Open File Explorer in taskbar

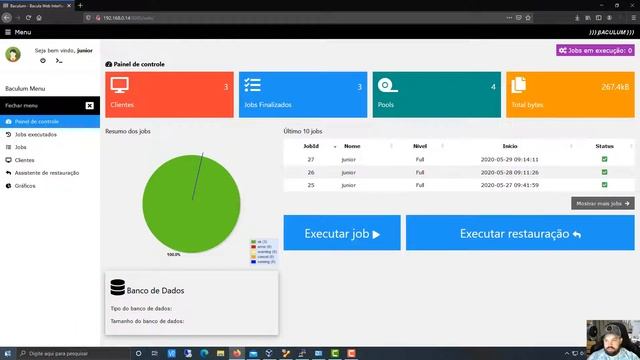pyautogui.click(x=220, y=353)
